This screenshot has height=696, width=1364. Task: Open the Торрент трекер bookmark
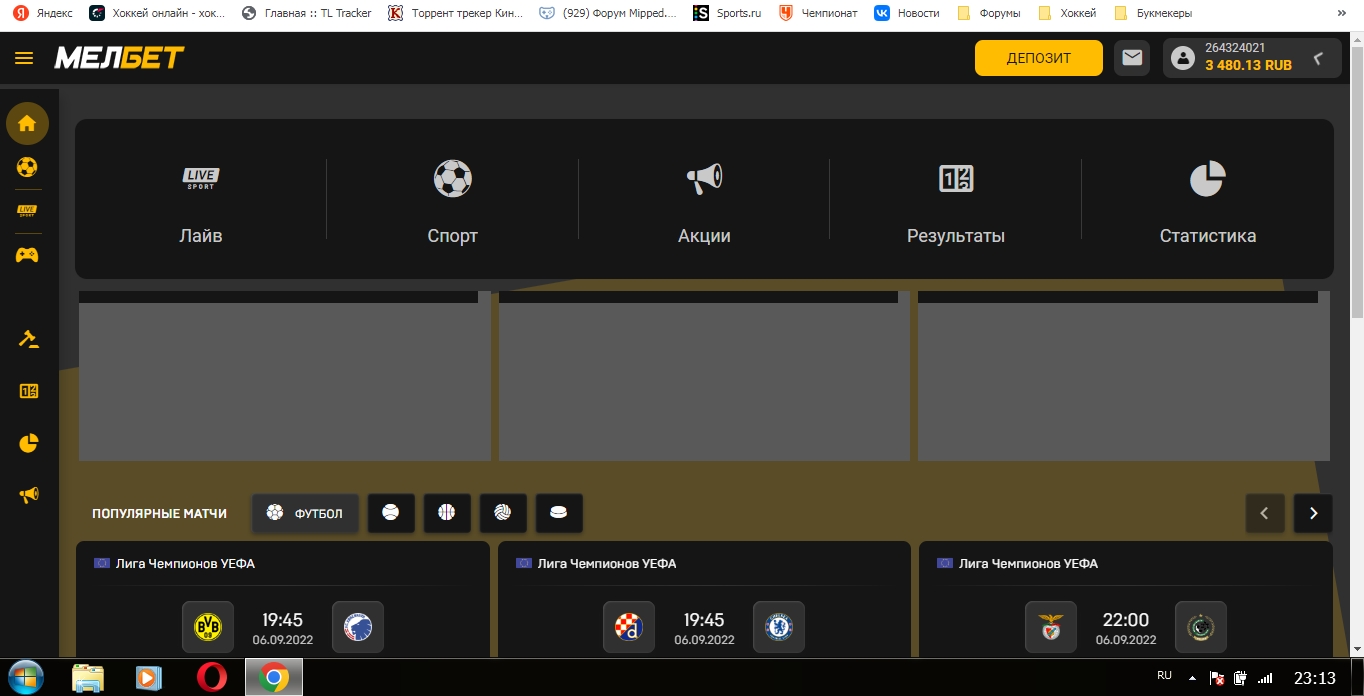pos(456,13)
